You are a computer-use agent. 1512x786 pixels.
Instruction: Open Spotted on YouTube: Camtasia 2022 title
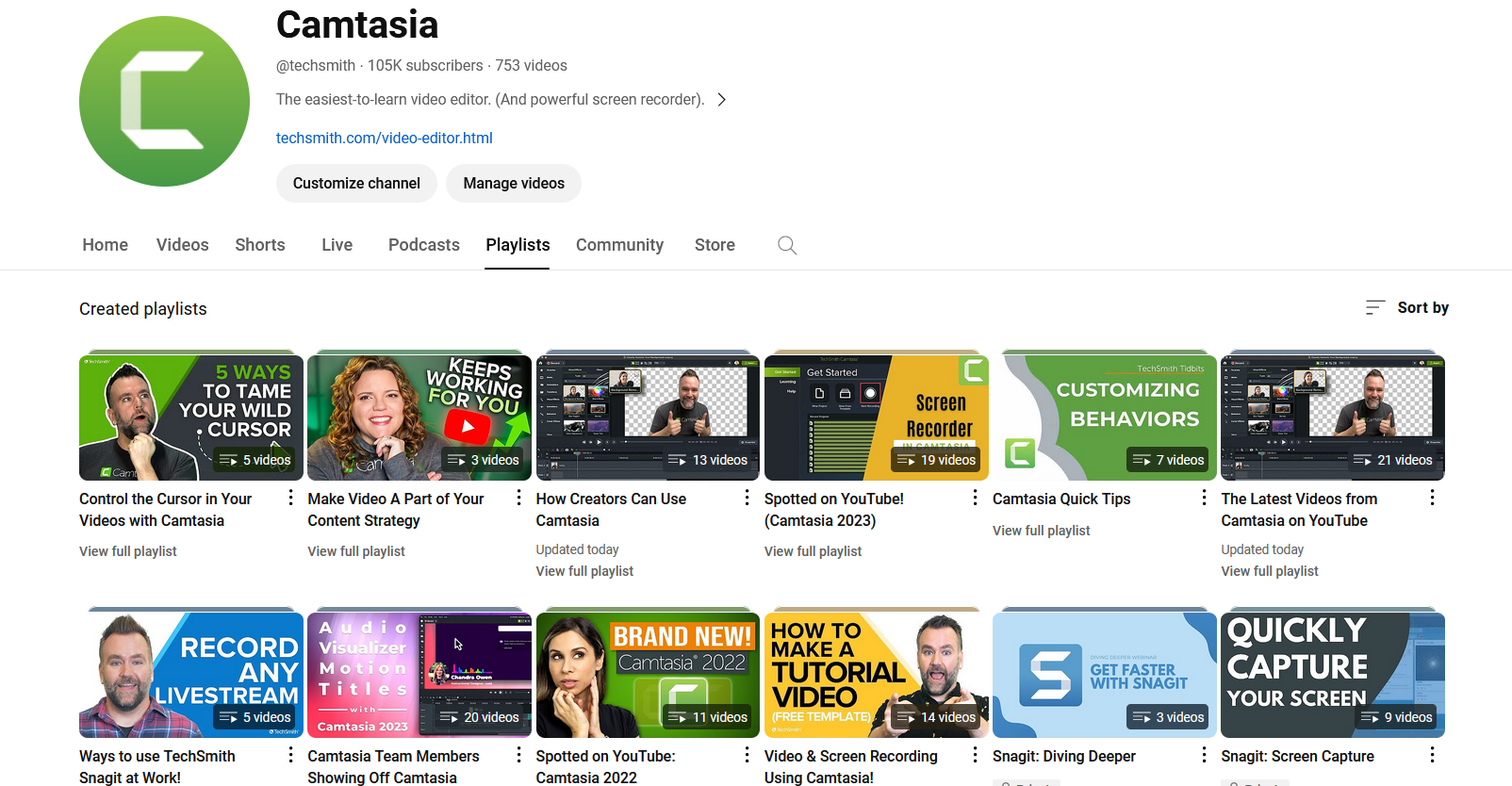tap(605, 766)
